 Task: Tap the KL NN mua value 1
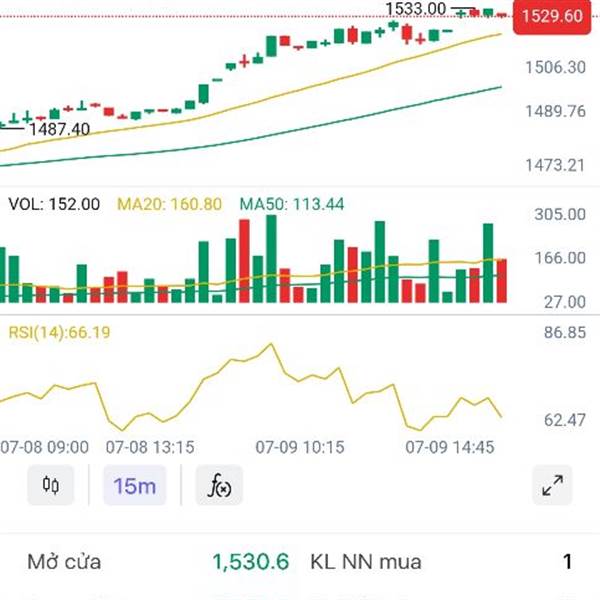click(x=567, y=562)
